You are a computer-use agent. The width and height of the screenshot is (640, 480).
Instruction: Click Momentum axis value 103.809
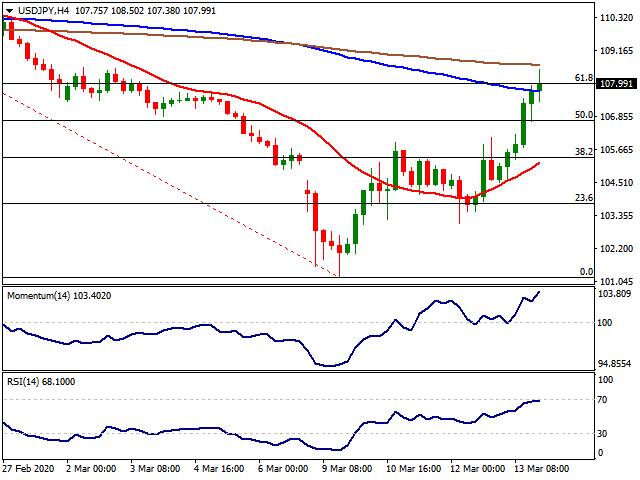tap(614, 293)
